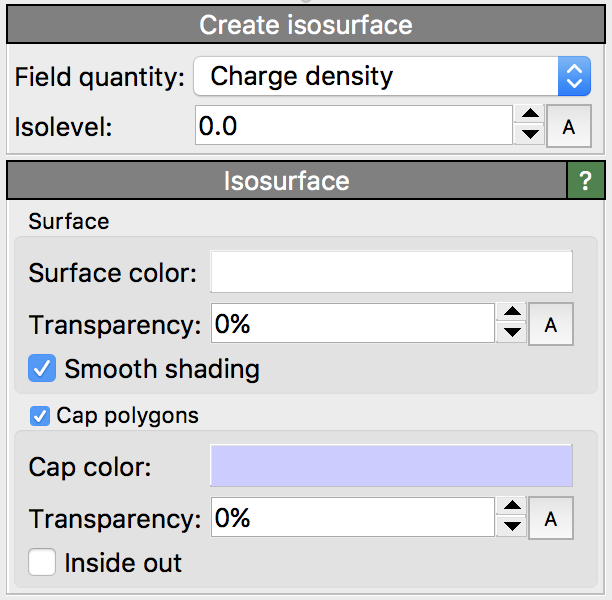Viewport: 612px width, 600px height.
Task: Click the Create isosurface panel header
Action: [305, 26]
